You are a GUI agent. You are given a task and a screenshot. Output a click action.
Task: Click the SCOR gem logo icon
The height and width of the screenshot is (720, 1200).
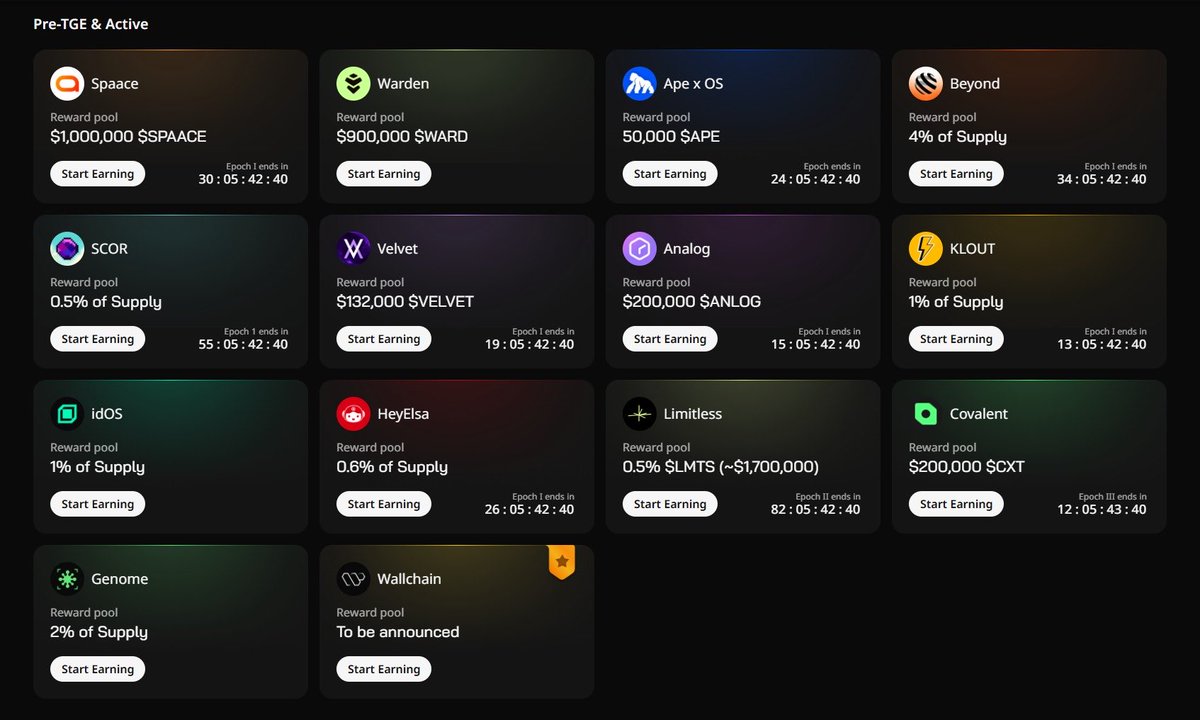click(67, 249)
